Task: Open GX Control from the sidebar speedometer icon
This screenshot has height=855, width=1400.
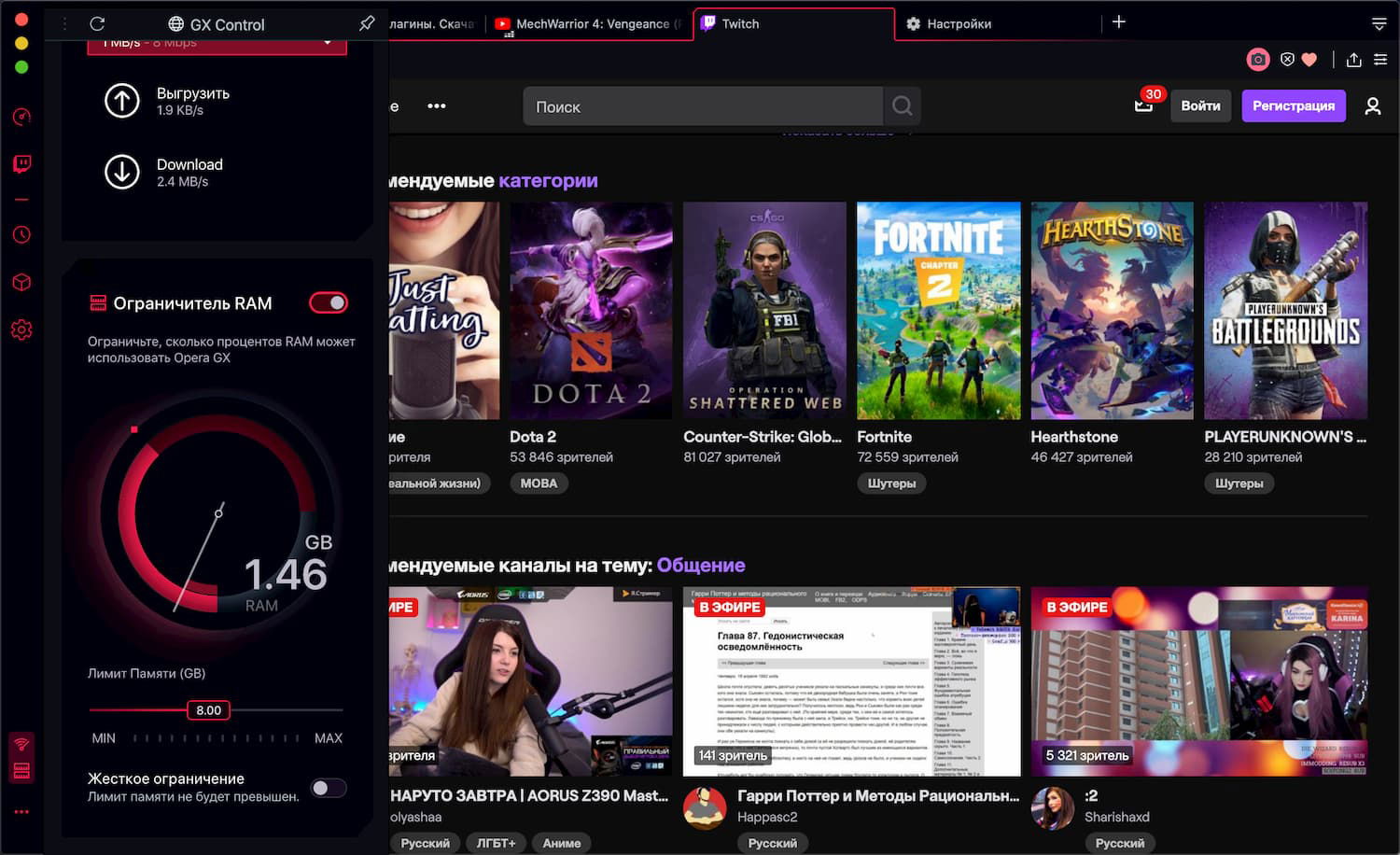Action: pos(21,117)
